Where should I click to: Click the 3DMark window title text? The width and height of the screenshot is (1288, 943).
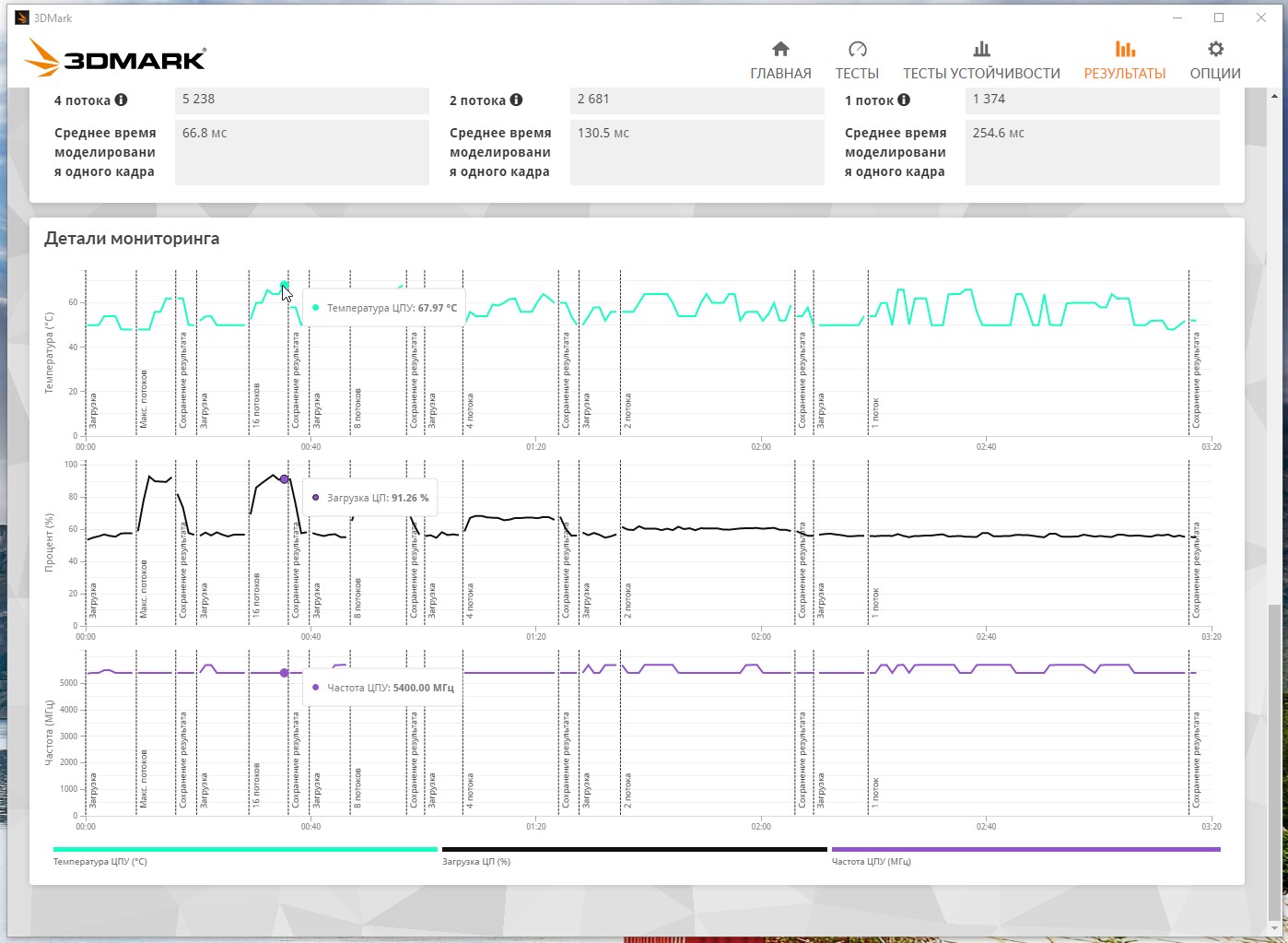[x=53, y=18]
